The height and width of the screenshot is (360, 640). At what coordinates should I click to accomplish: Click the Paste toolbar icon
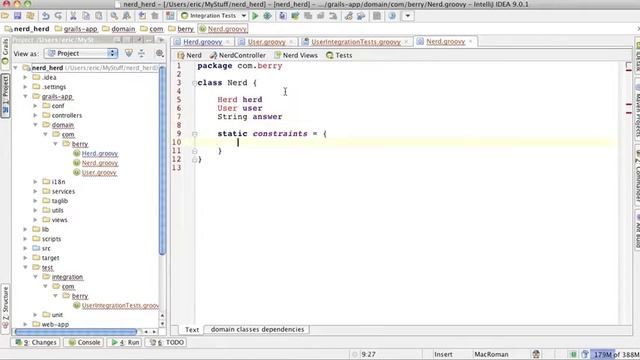pos(98,16)
